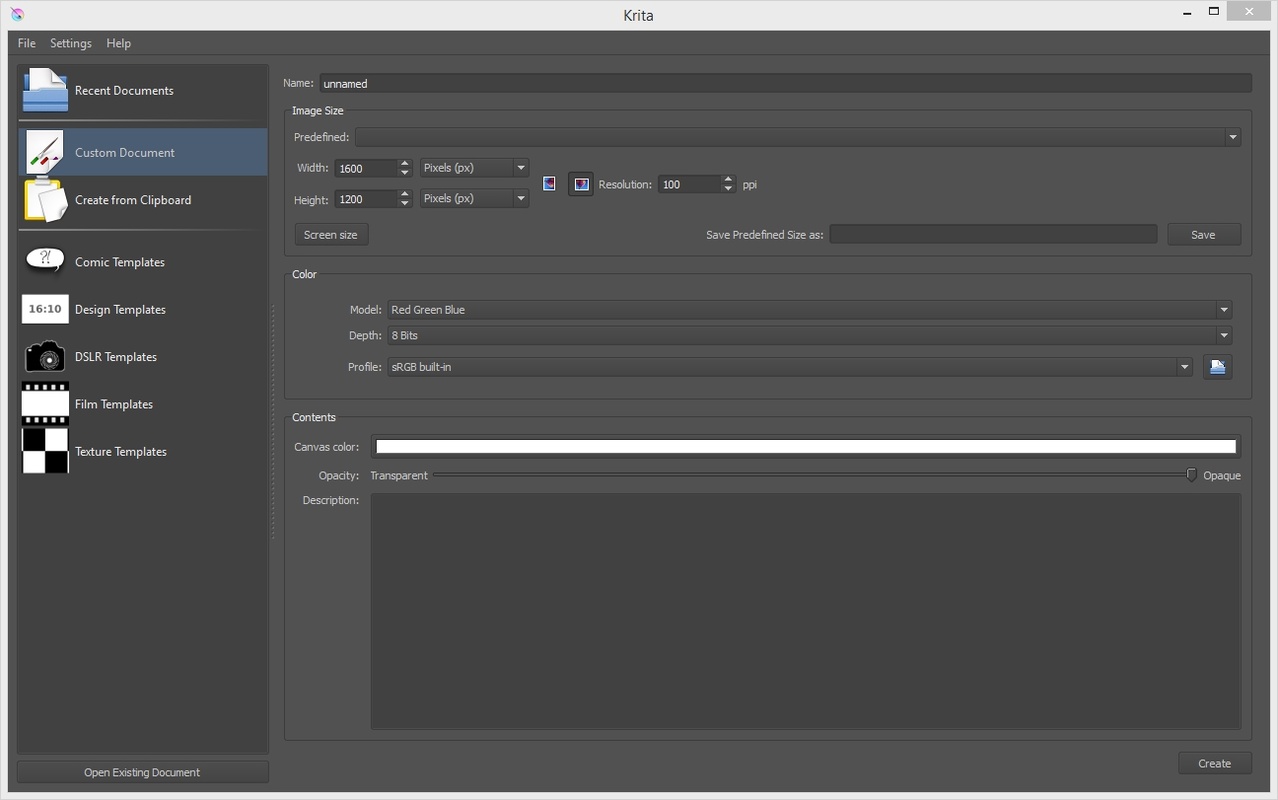Screen dimensions: 1278x800
Task: Click the Create from Clipboard icon
Action: pos(45,200)
